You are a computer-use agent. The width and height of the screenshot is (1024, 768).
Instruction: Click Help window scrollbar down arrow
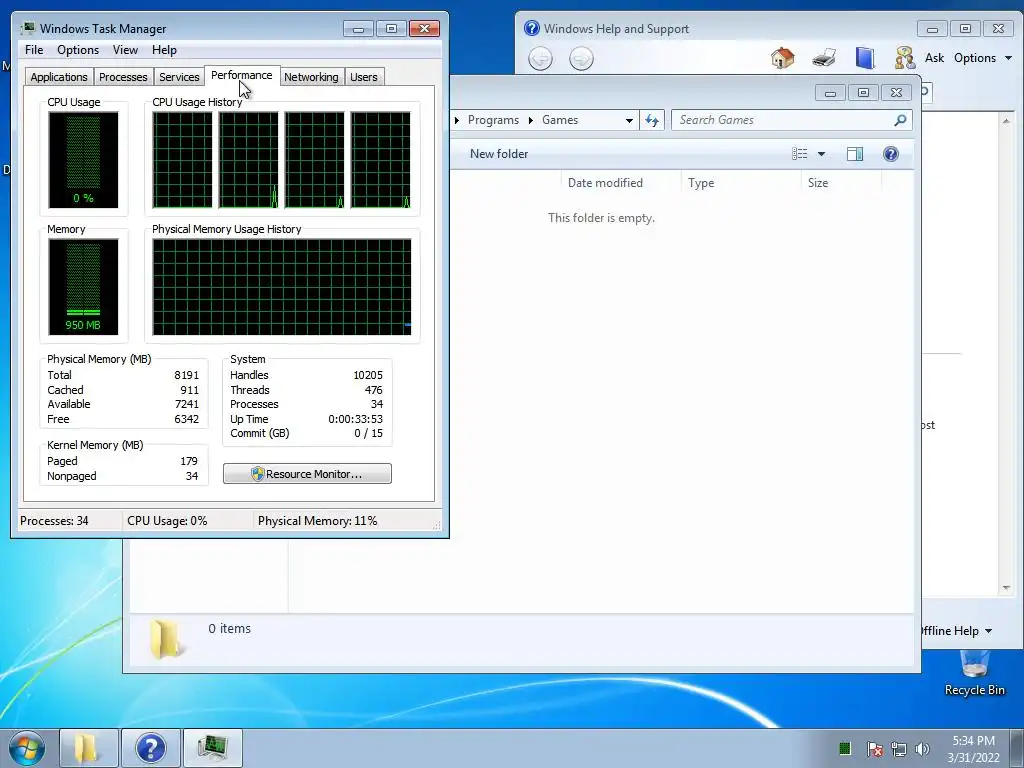(x=1006, y=588)
